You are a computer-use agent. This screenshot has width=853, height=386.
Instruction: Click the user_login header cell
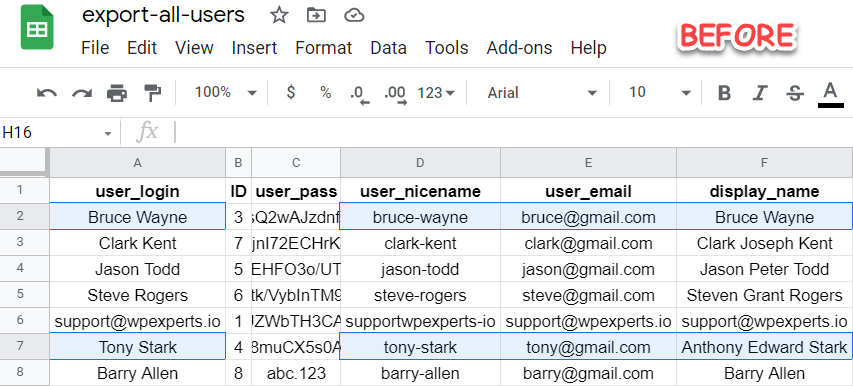[138, 191]
